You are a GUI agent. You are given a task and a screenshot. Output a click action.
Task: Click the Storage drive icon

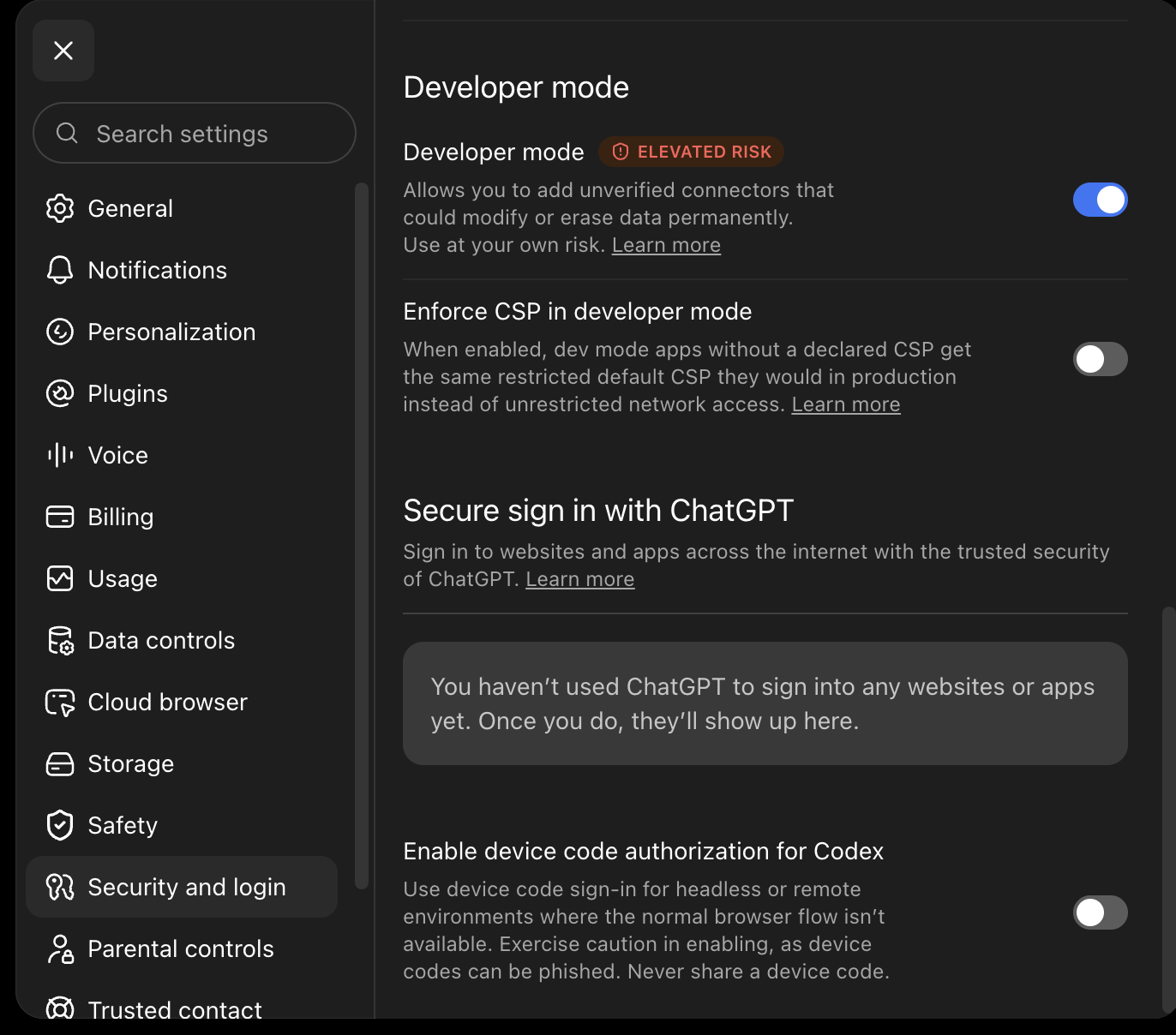(x=60, y=763)
